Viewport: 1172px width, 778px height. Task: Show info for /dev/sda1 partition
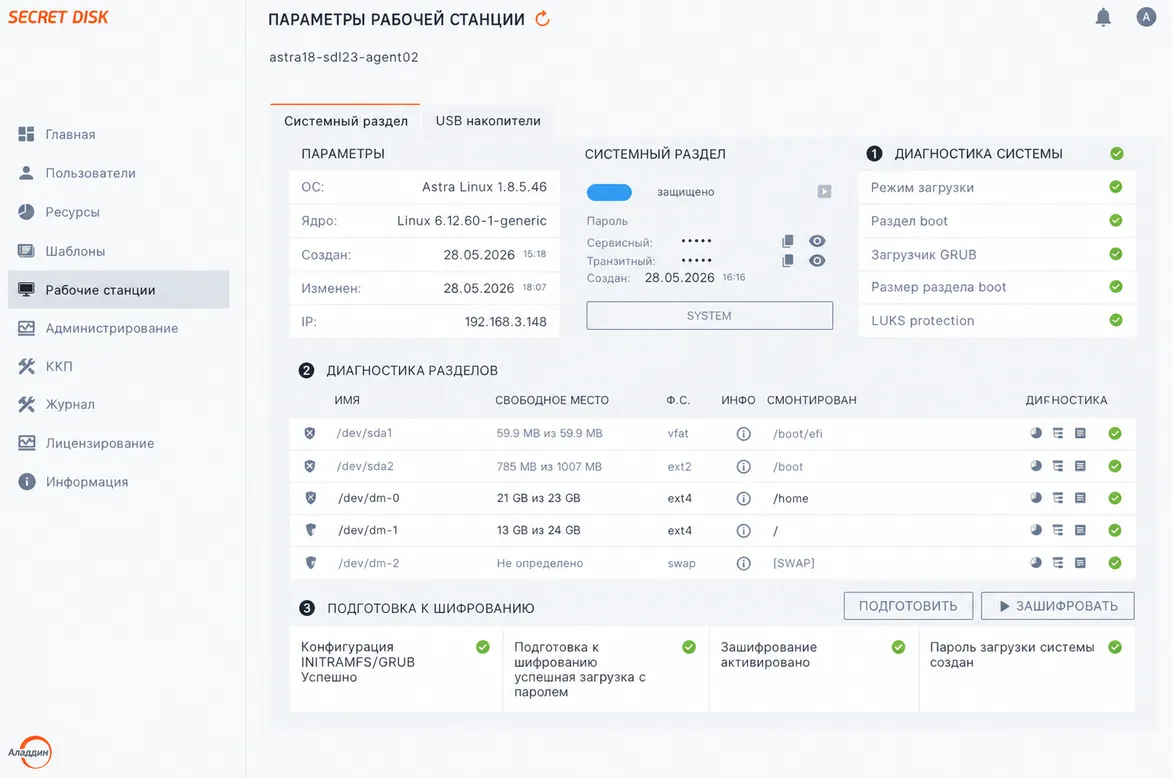click(x=743, y=433)
